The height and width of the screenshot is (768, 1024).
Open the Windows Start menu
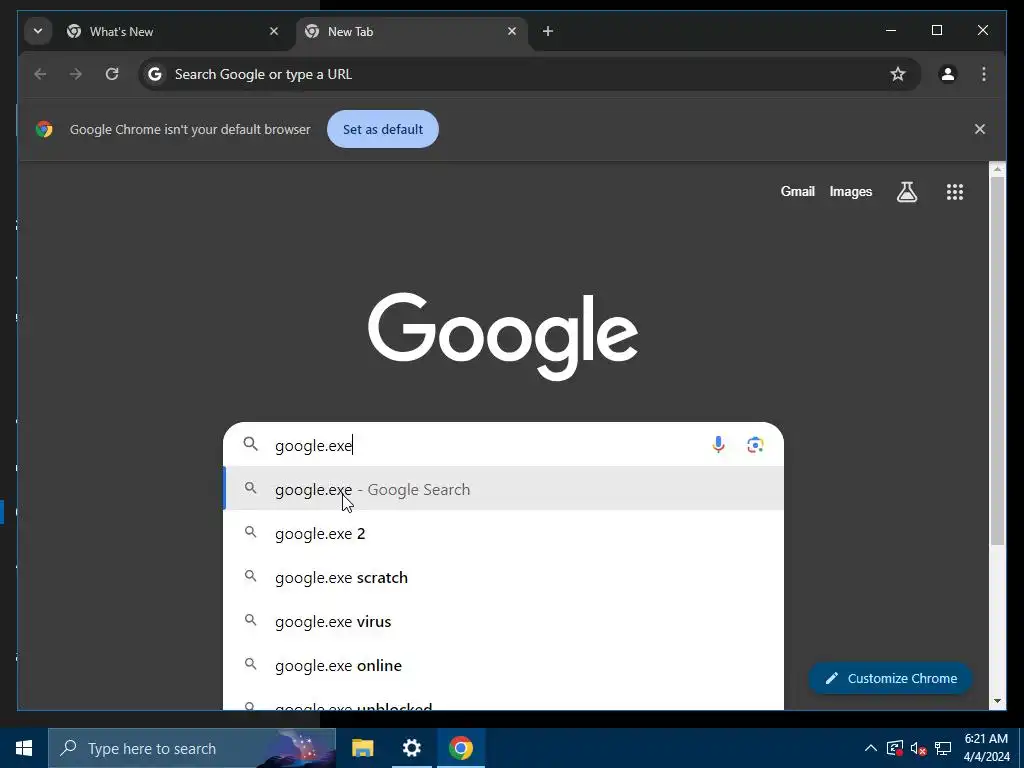(x=24, y=748)
